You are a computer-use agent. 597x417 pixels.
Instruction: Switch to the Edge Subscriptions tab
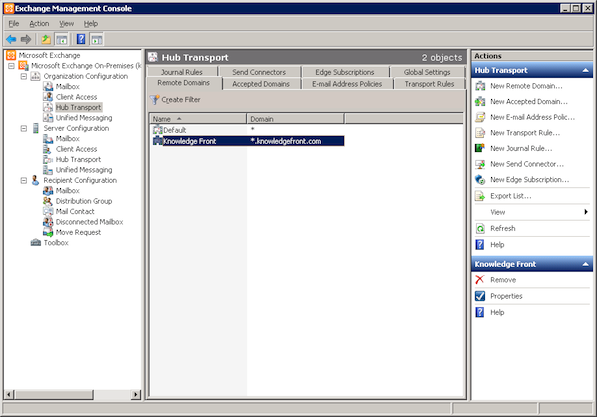(345, 72)
